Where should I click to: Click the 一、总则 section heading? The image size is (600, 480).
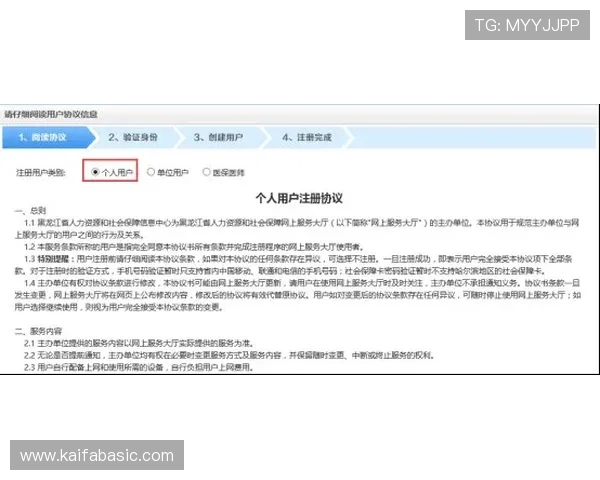click(30, 211)
